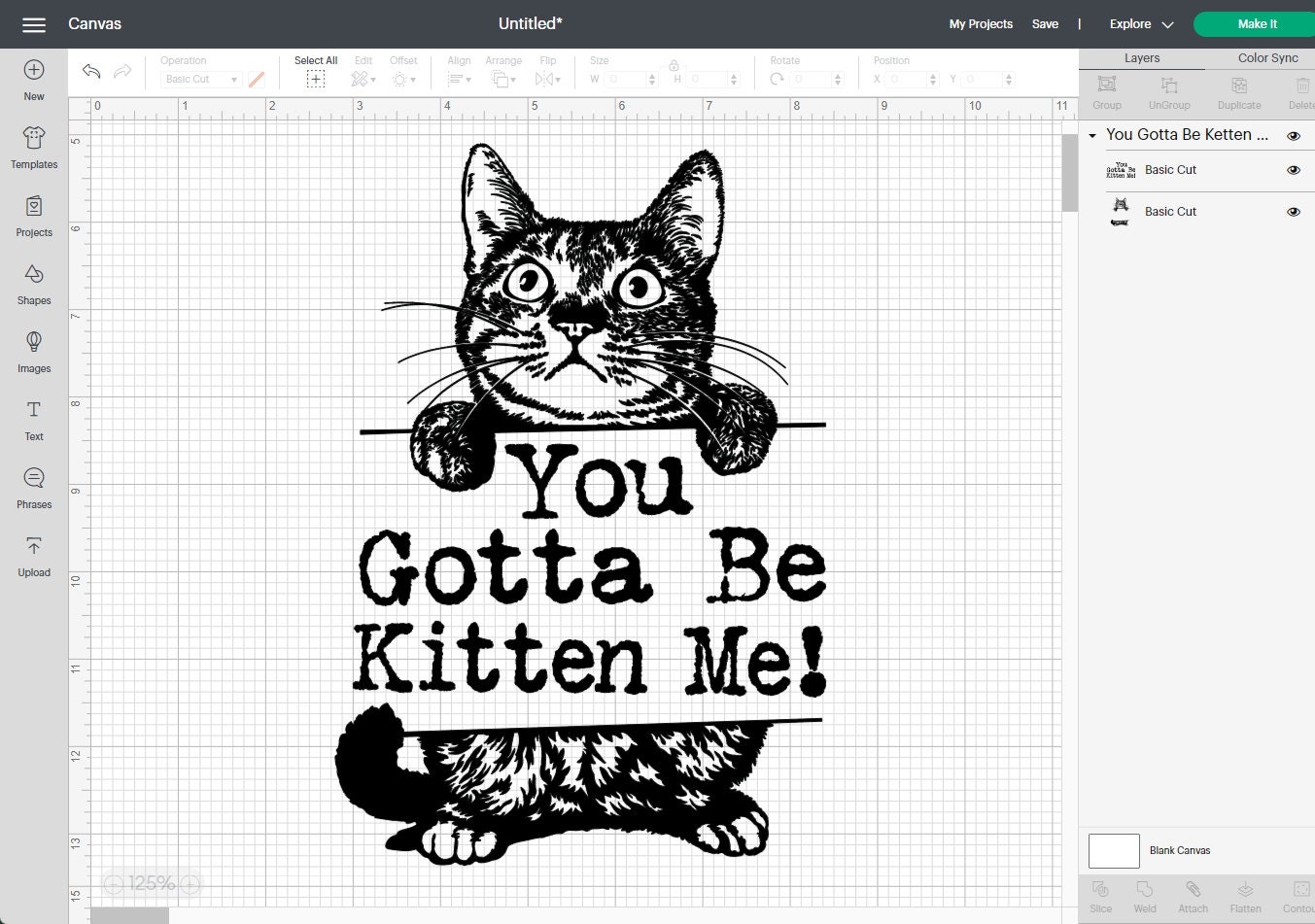
Task: Open My Projects
Action: 981,23
